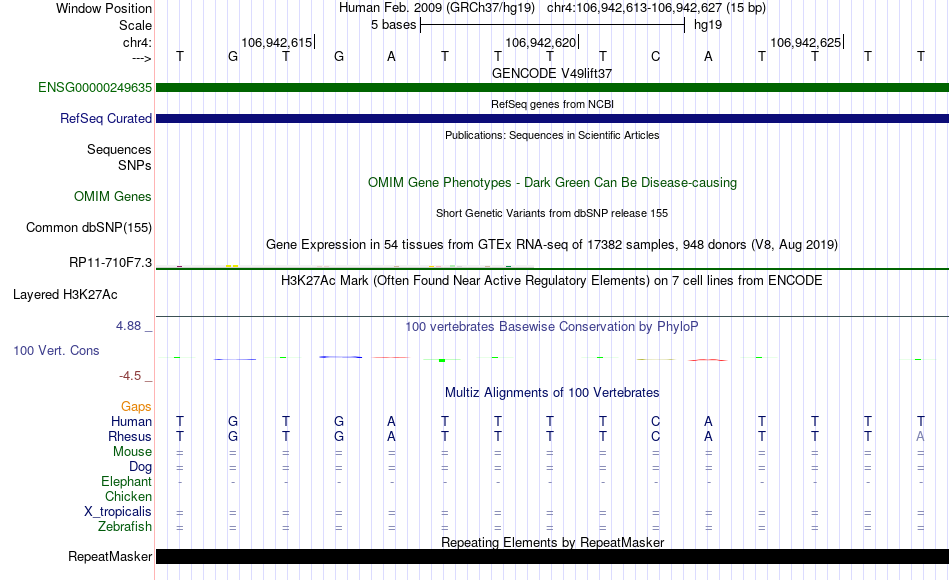Click the green ENSG00000249635 gene bar
950x580 pixels.
pyautogui.click(x=553, y=88)
